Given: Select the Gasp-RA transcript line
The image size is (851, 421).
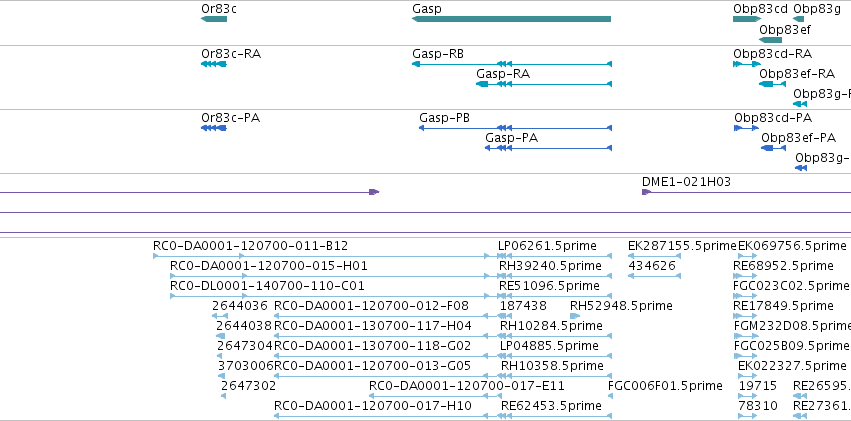Looking at the screenshot, I should click(x=544, y=84).
